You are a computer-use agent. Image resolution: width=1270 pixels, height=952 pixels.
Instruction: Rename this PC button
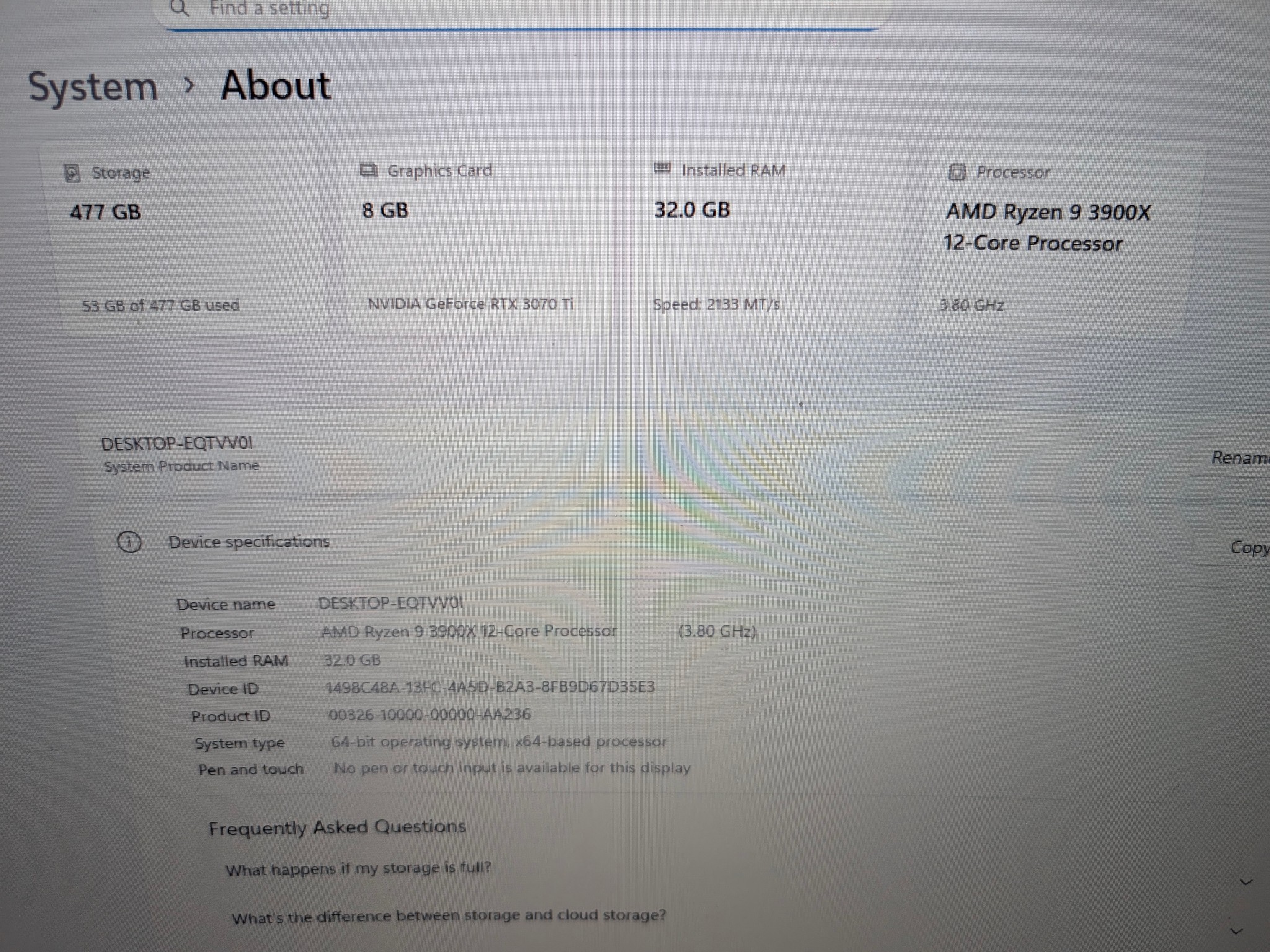pyautogui.click(x=1231, y=458)
